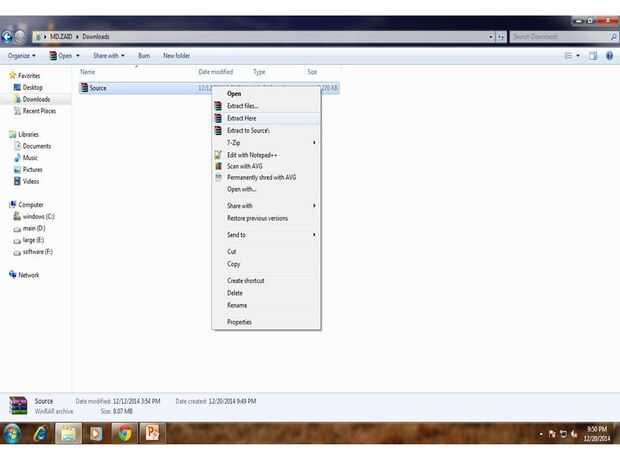Click the taskbar clock and date

coord(596,434)
